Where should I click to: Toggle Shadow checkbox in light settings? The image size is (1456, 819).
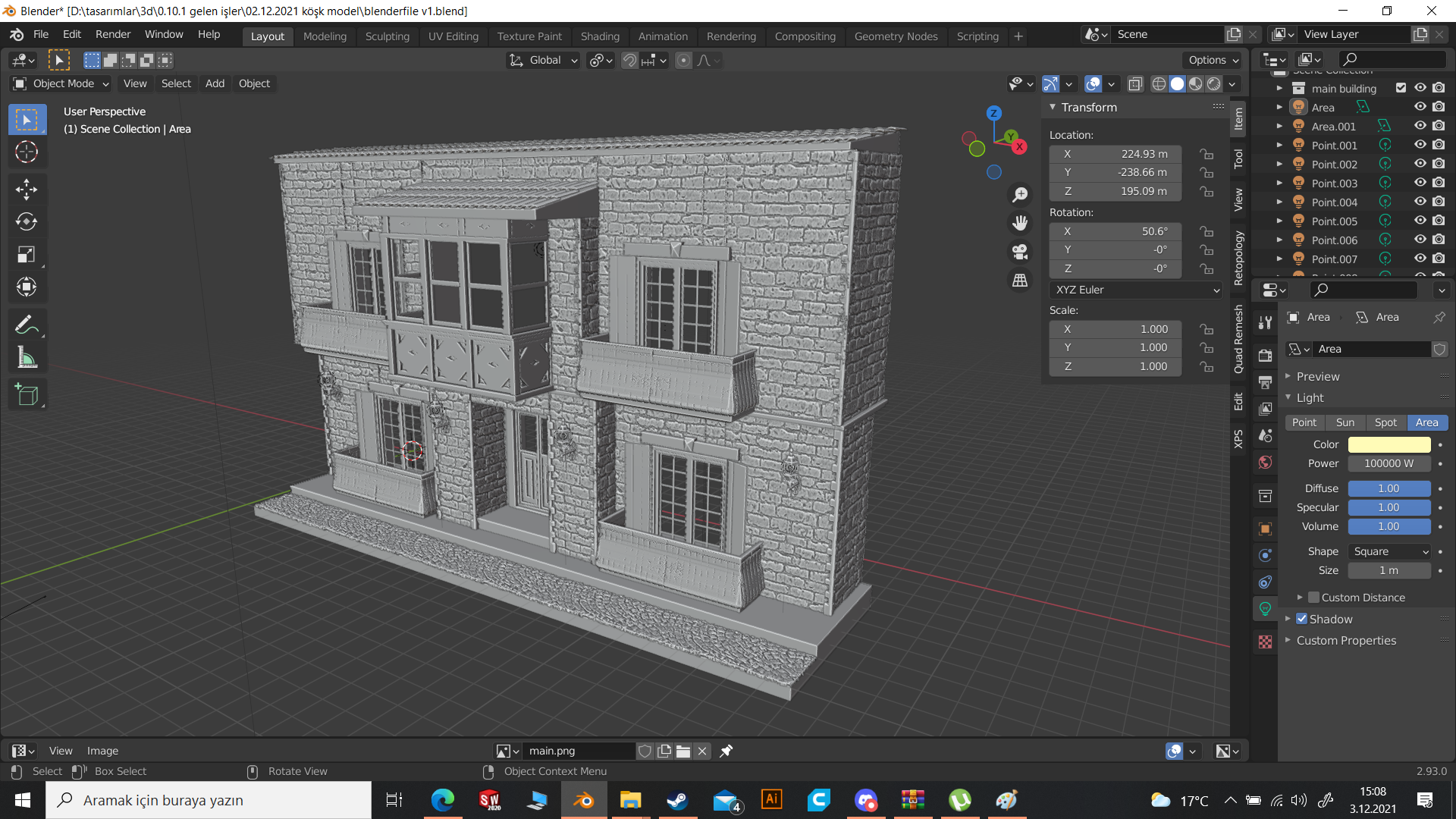1304,618
